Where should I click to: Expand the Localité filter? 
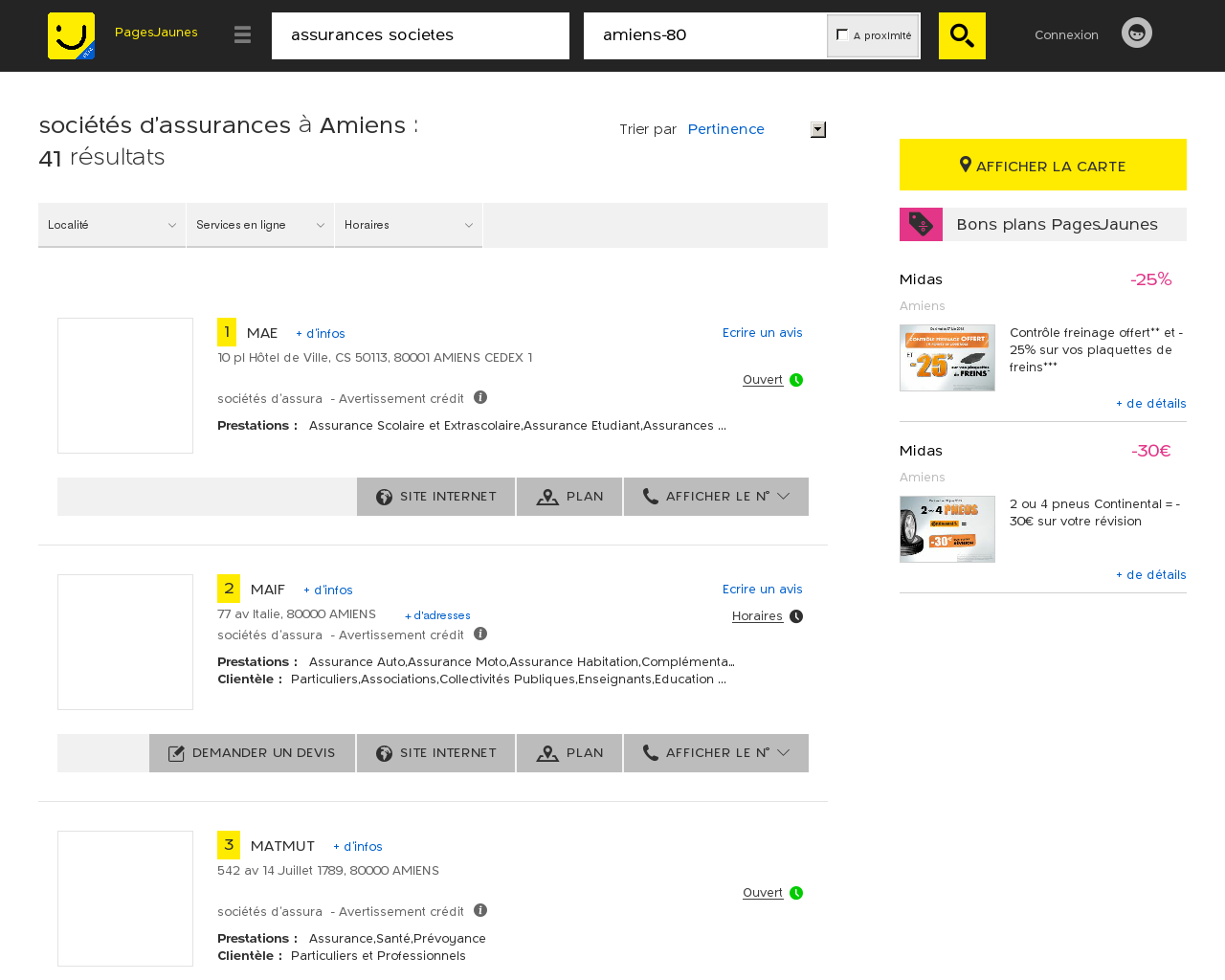pyautogui.click(x=112, y=225)
